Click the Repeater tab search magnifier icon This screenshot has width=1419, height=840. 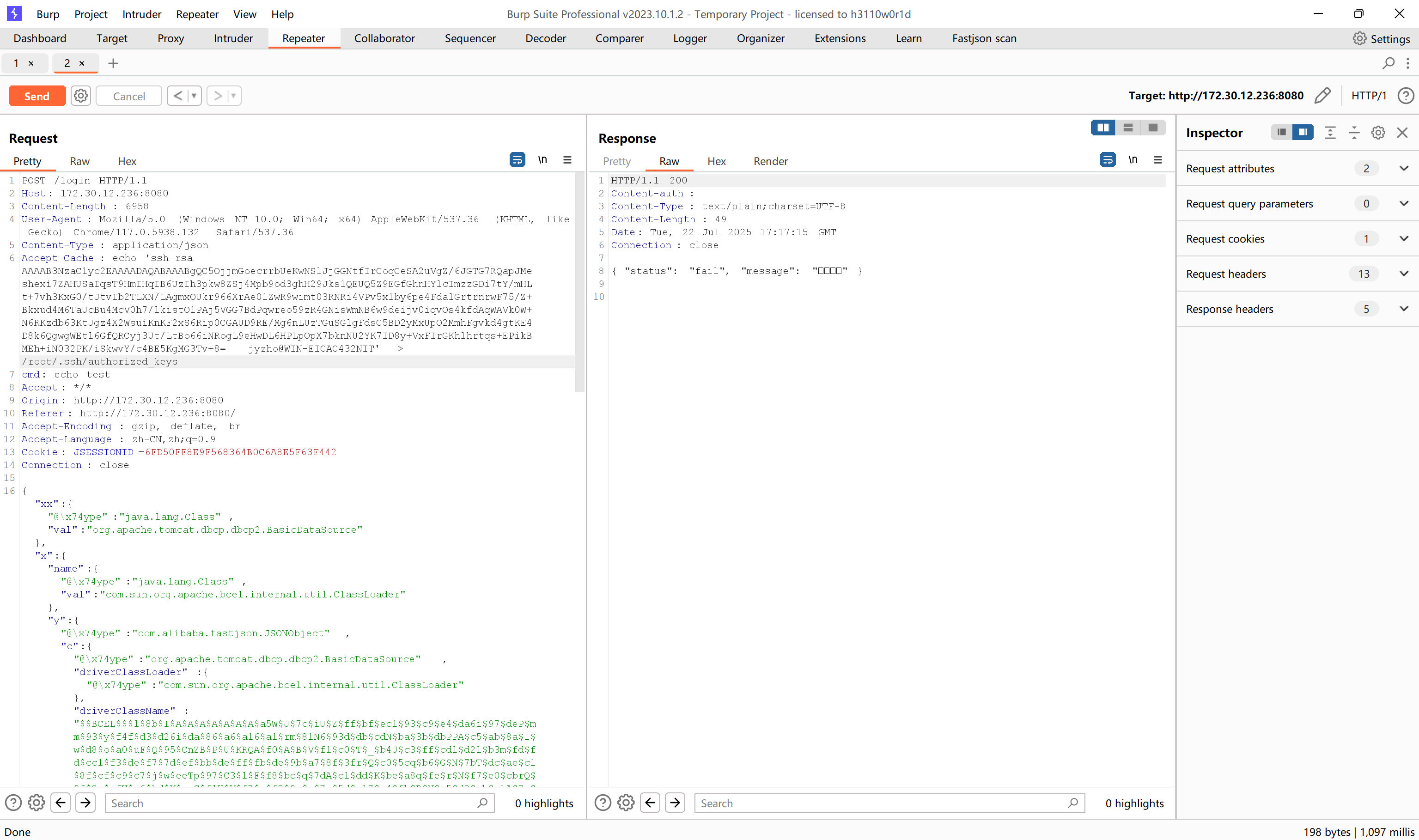point(1388,63)
